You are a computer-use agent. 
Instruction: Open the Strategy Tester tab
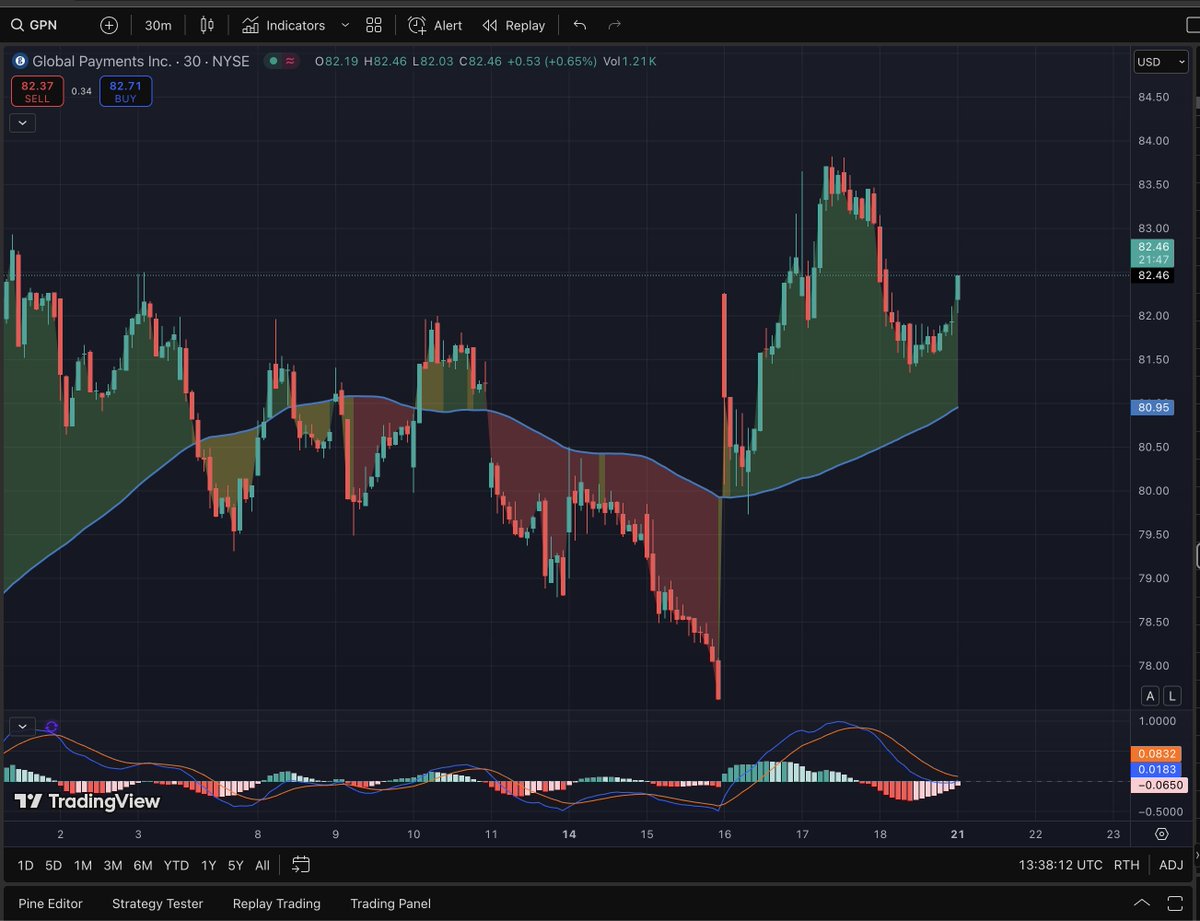(157, 903)
